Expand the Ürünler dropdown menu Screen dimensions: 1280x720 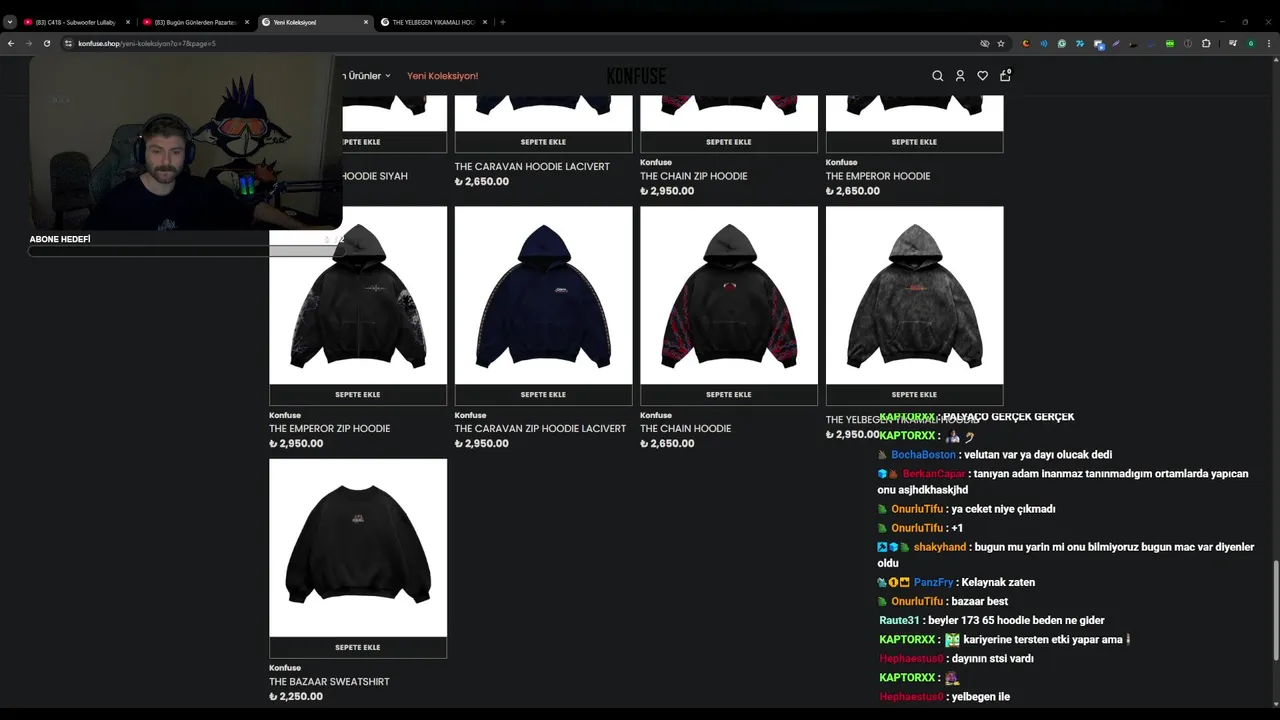[x=366, y=76]
